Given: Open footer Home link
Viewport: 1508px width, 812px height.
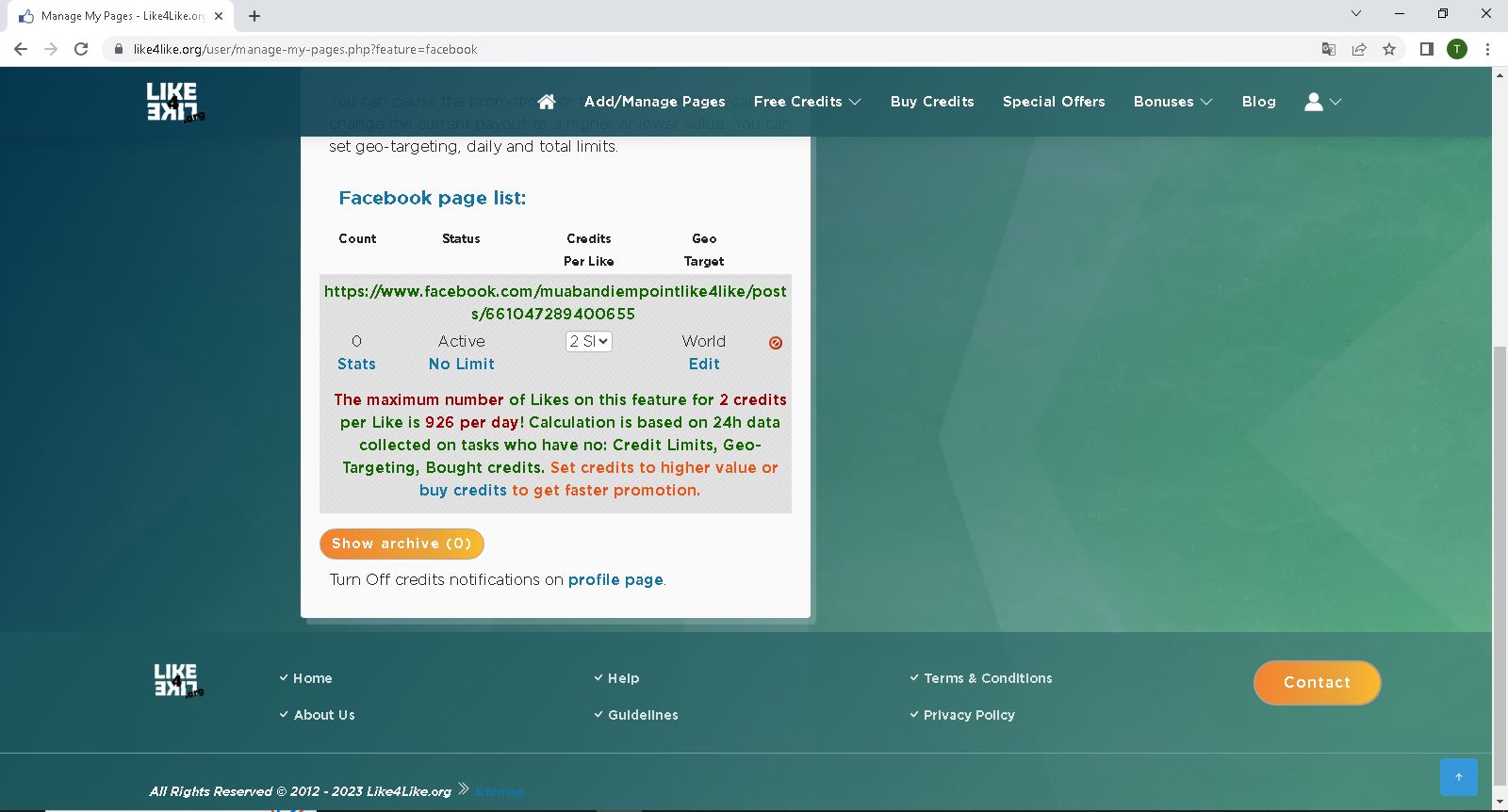Looking at the screenshot, I should click(312, 678).
